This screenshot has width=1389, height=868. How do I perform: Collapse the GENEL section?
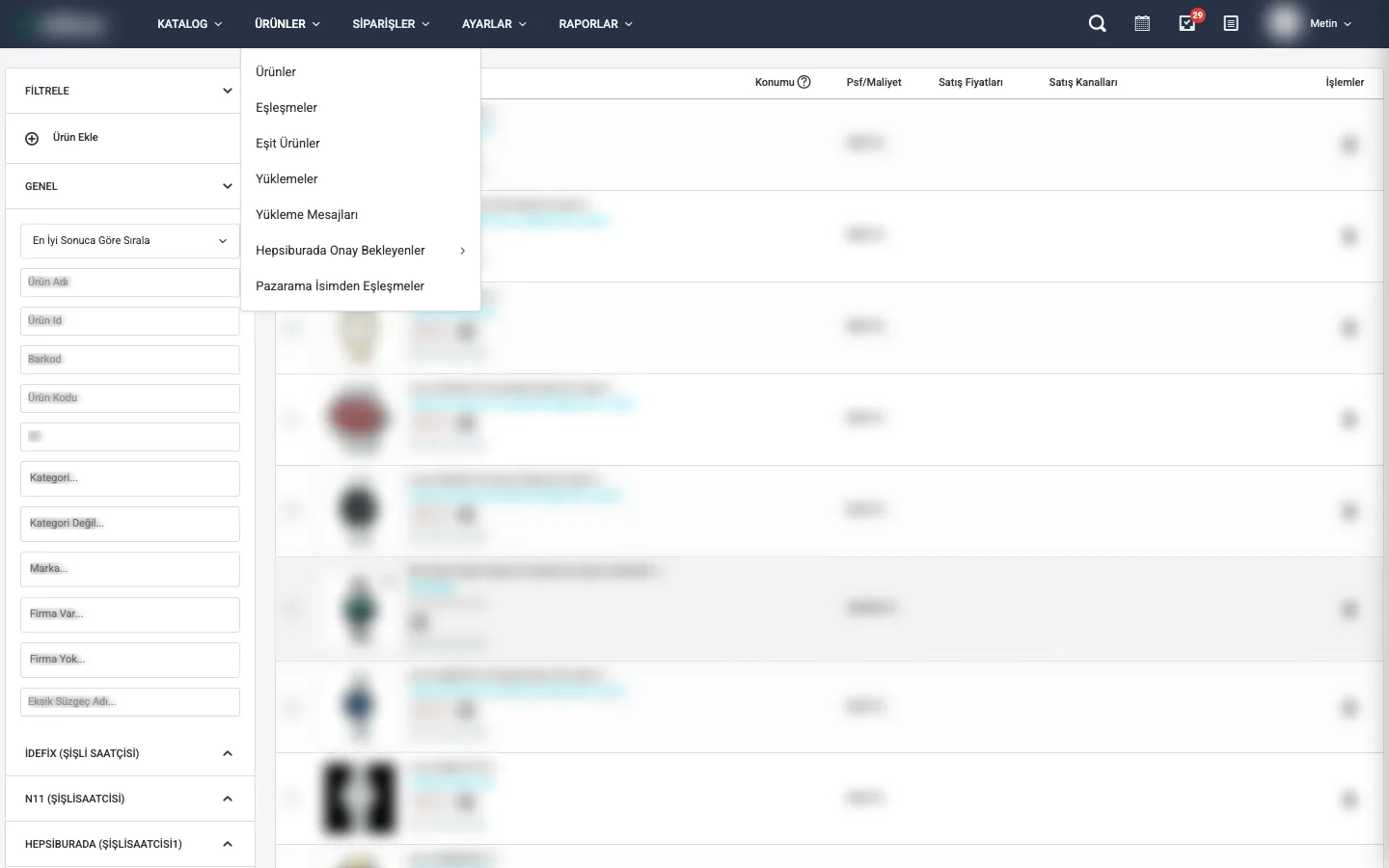click(x=227, y=186)
